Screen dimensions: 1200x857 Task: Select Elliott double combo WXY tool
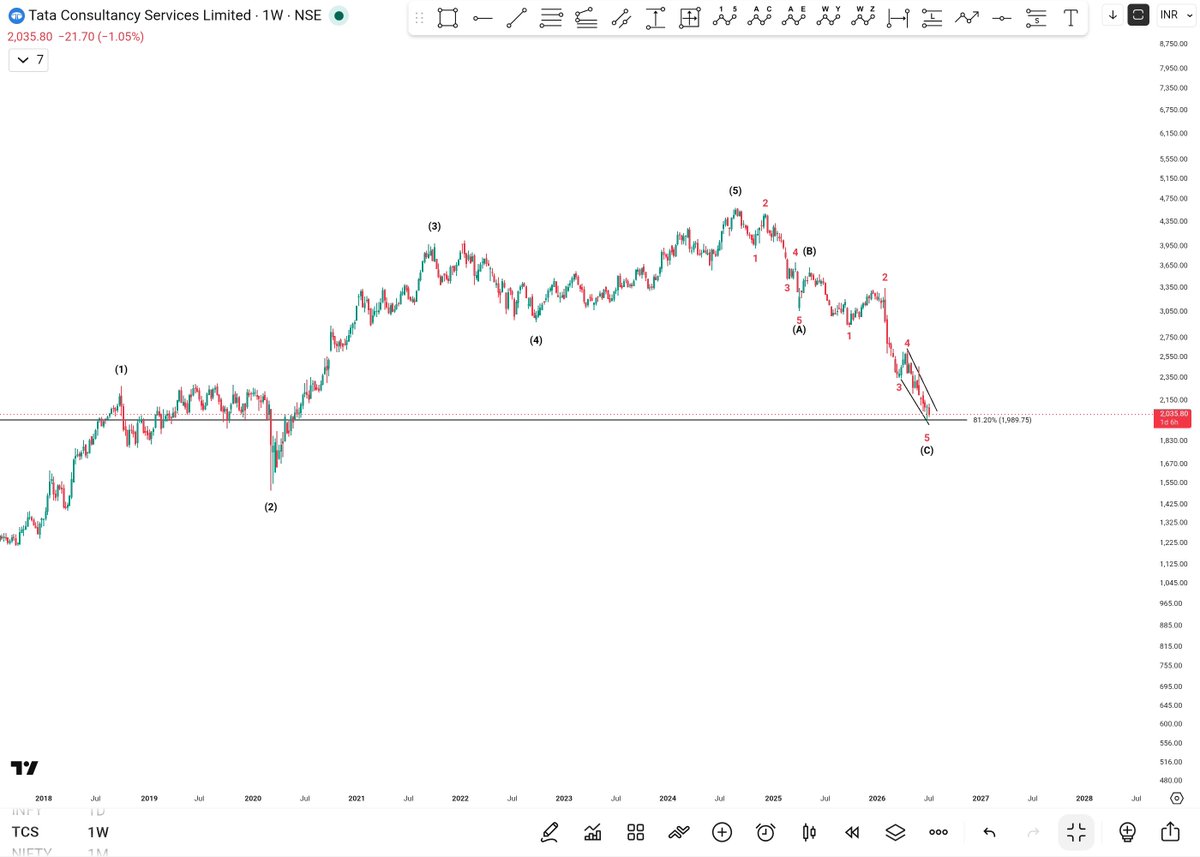tap(829, 17)
